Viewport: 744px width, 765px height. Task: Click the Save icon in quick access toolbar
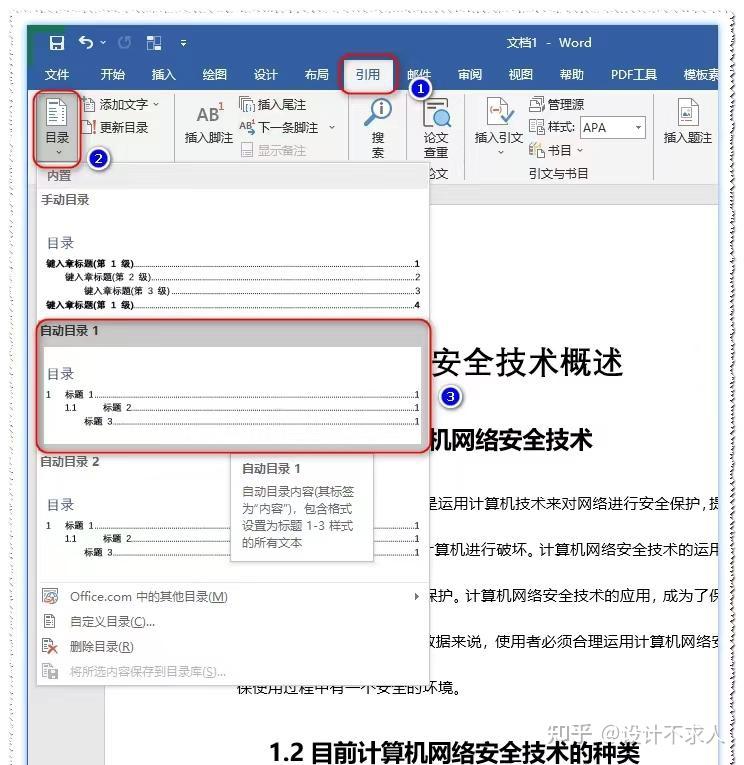[57, 43]
